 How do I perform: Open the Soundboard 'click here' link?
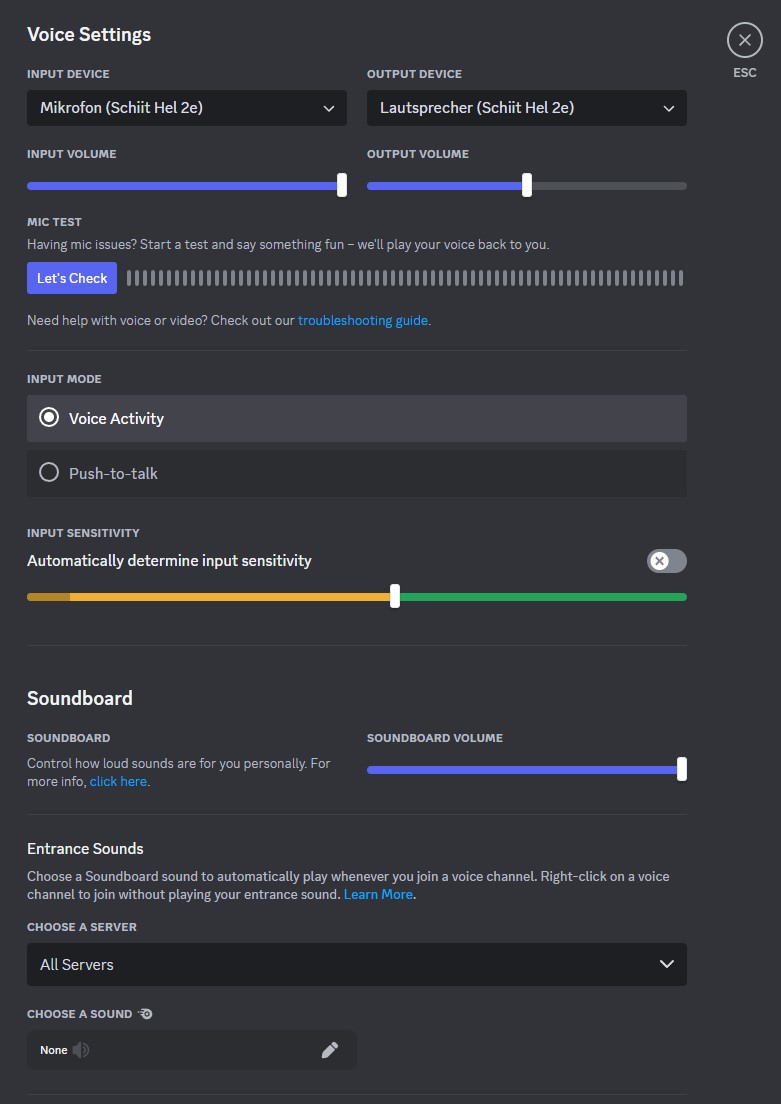click(x=118, y=781)
